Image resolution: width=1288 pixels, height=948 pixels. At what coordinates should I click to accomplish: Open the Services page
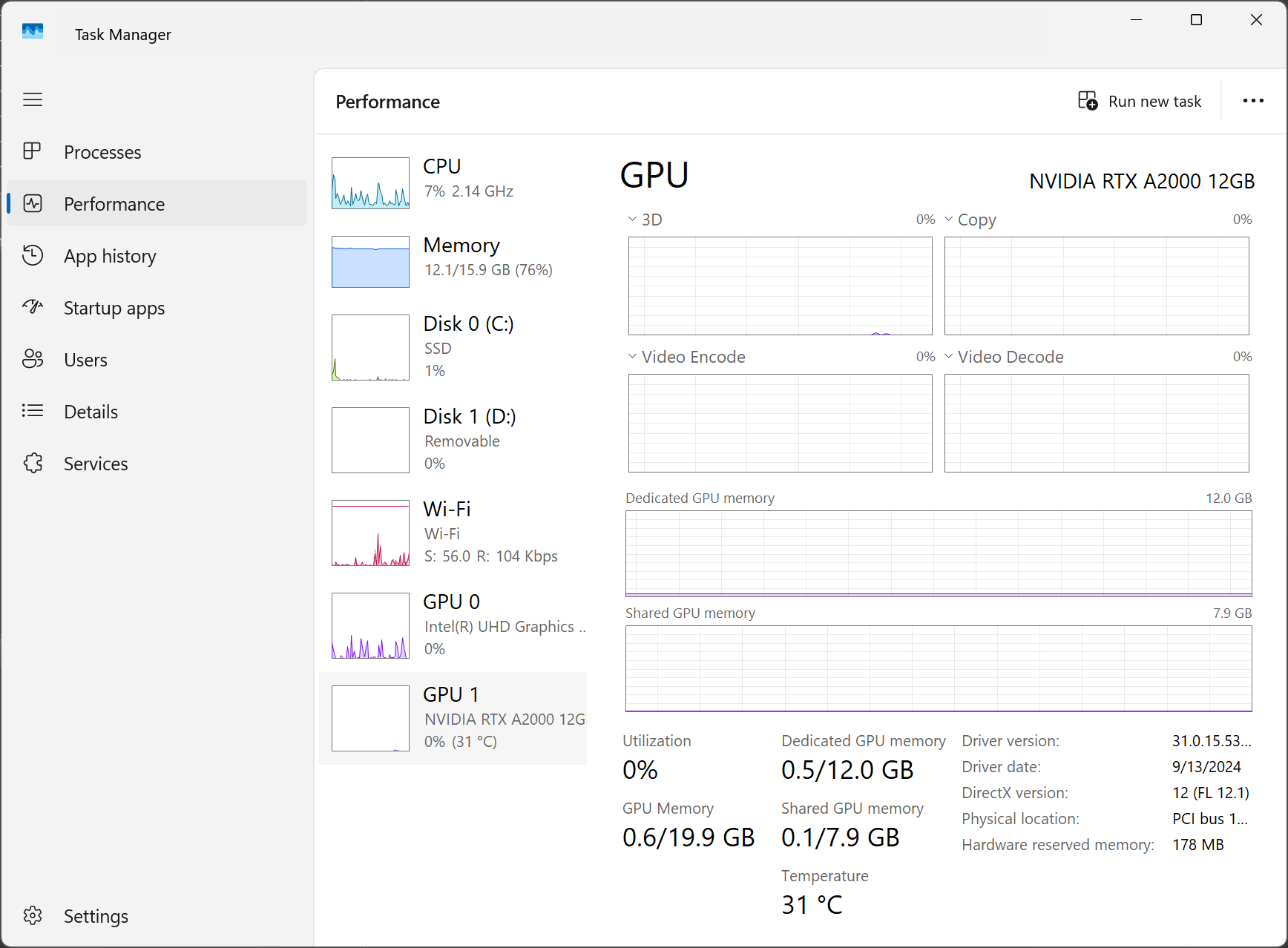click(x=157, y=463)
